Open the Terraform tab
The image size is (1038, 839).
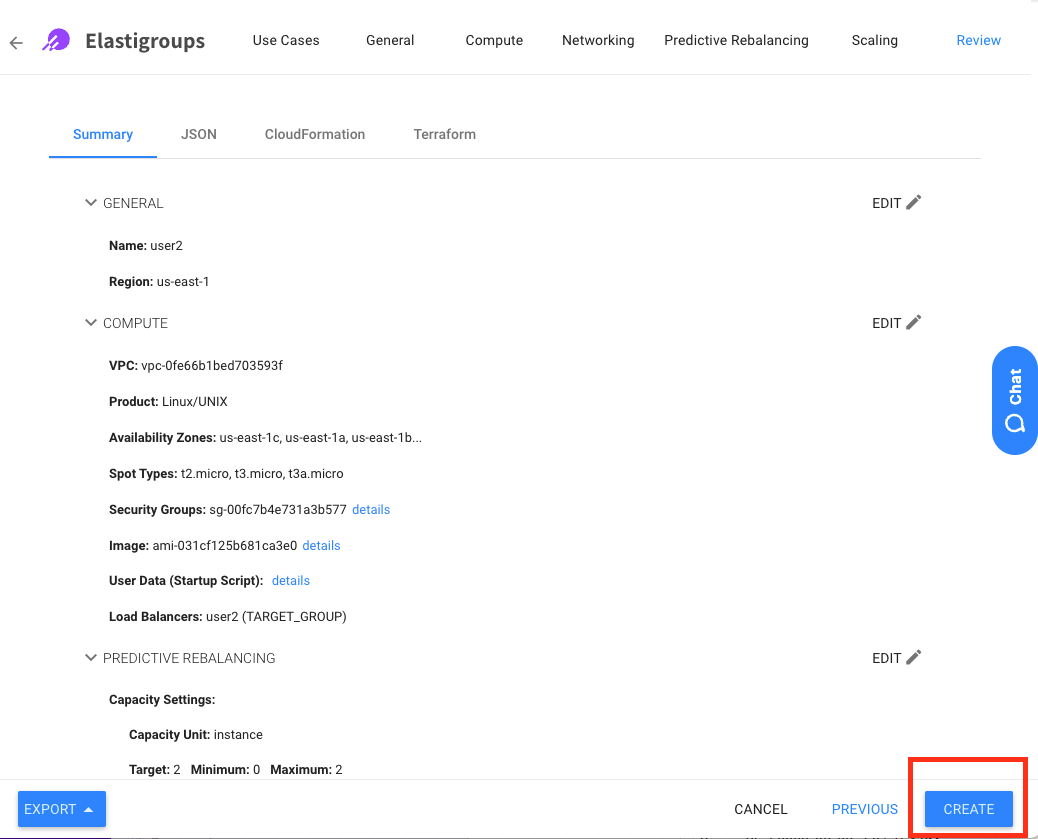444,134
